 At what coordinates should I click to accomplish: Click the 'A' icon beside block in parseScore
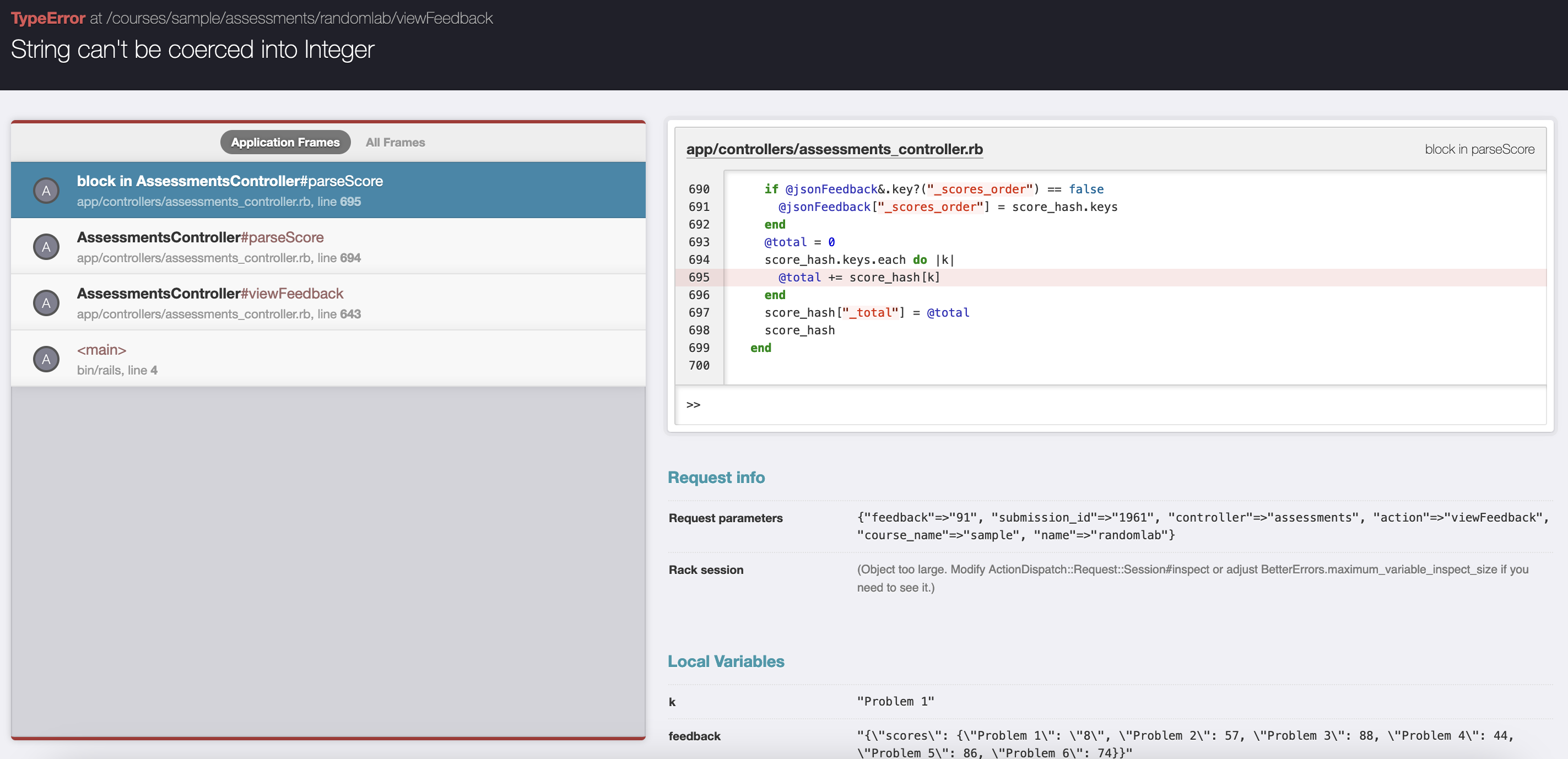pos(46,191)
